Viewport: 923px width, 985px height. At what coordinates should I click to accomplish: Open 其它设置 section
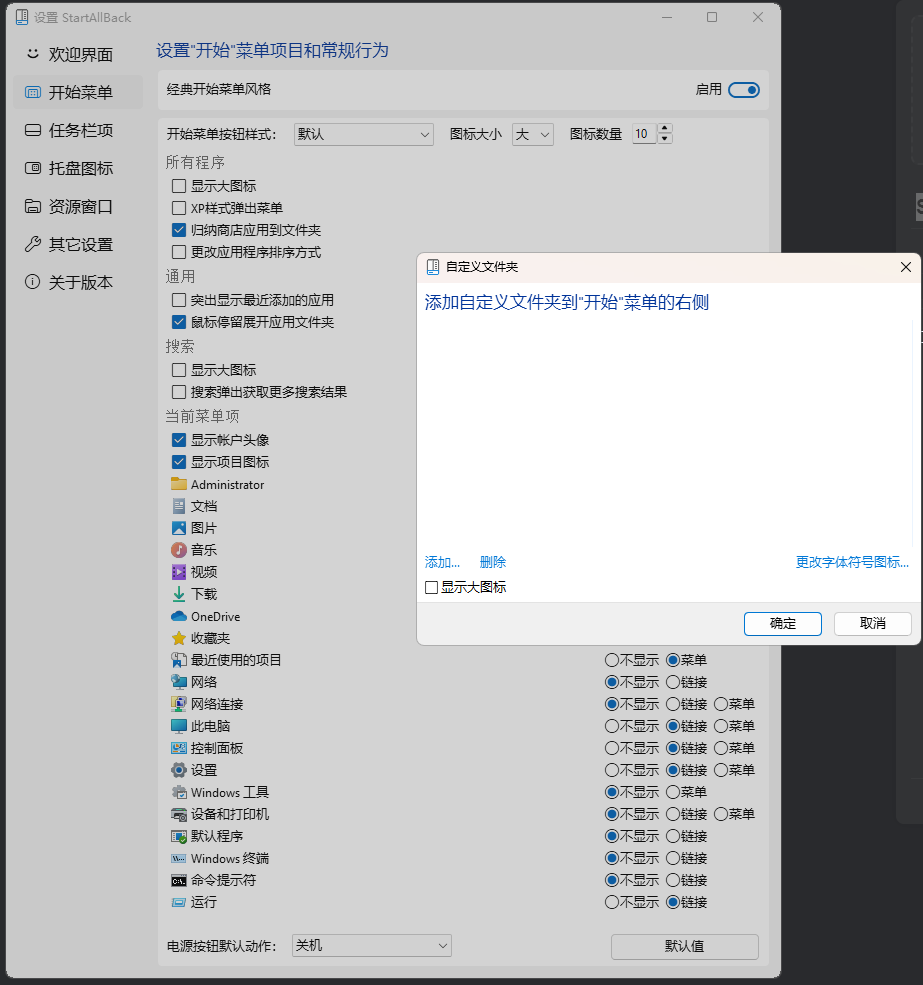pos(79,244)
